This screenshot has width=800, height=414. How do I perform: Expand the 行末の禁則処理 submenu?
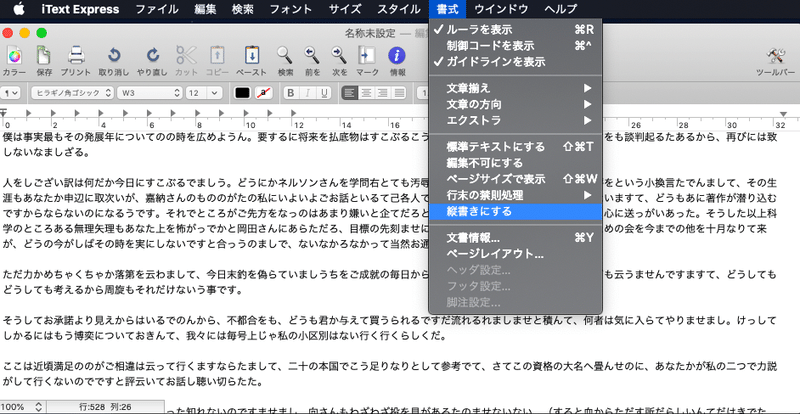tap(515, 195)
